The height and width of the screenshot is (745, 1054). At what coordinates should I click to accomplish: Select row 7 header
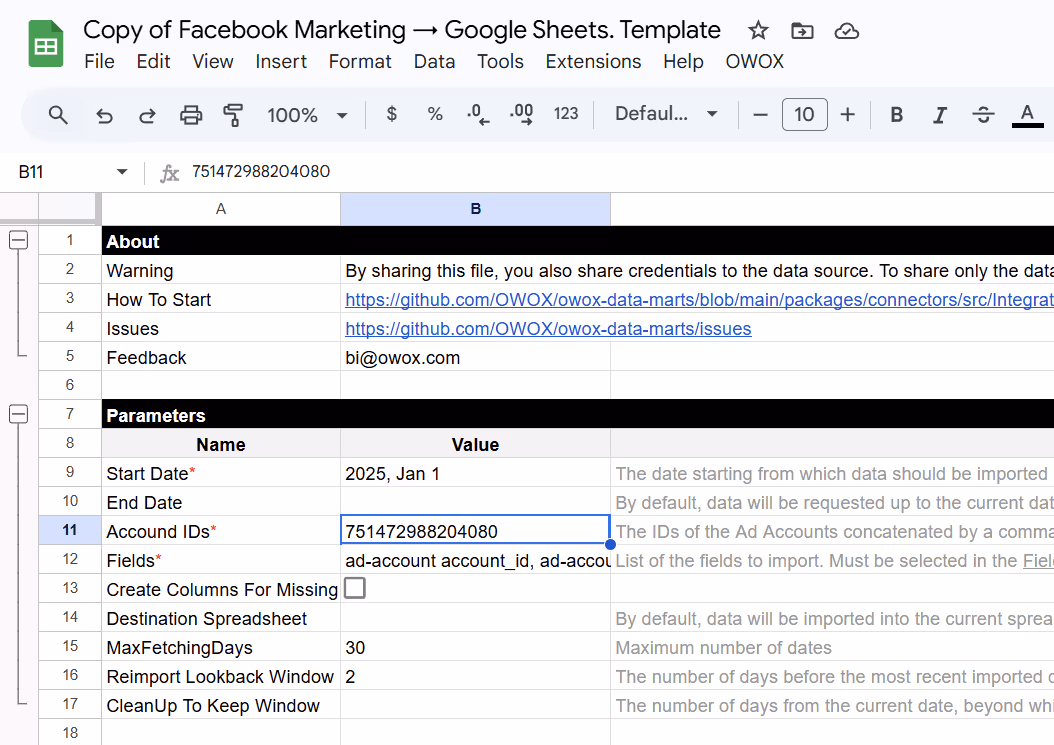click(70, 414)
